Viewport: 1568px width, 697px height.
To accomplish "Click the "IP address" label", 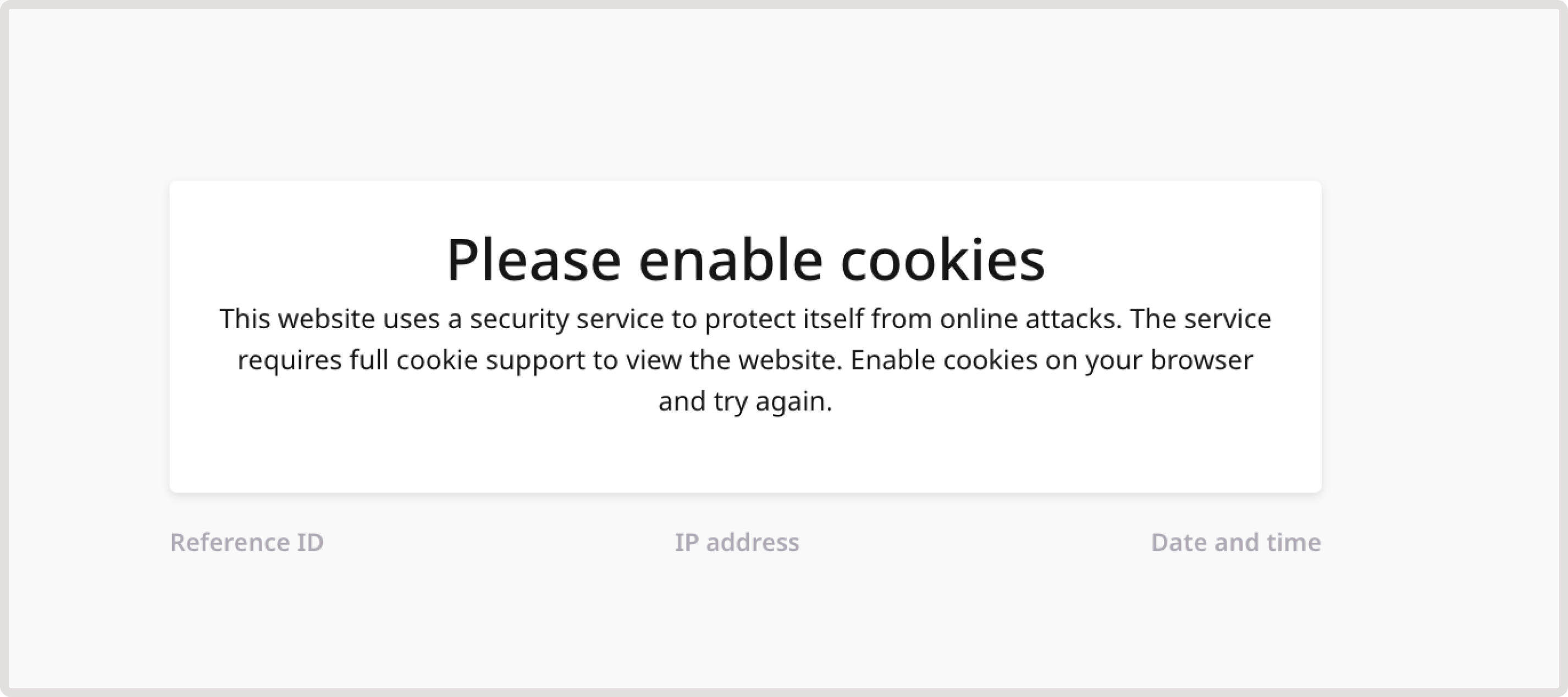I will [737, 542].
